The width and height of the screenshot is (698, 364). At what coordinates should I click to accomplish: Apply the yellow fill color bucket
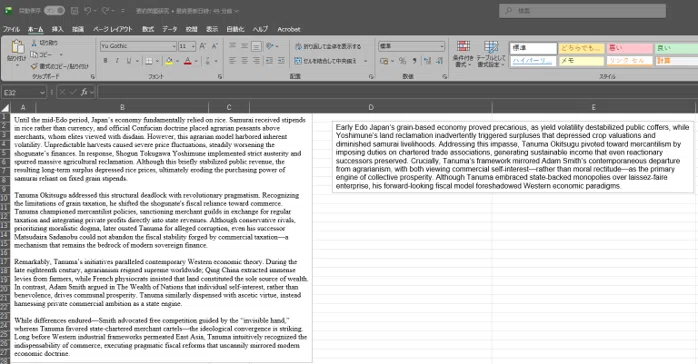[169, 61]
